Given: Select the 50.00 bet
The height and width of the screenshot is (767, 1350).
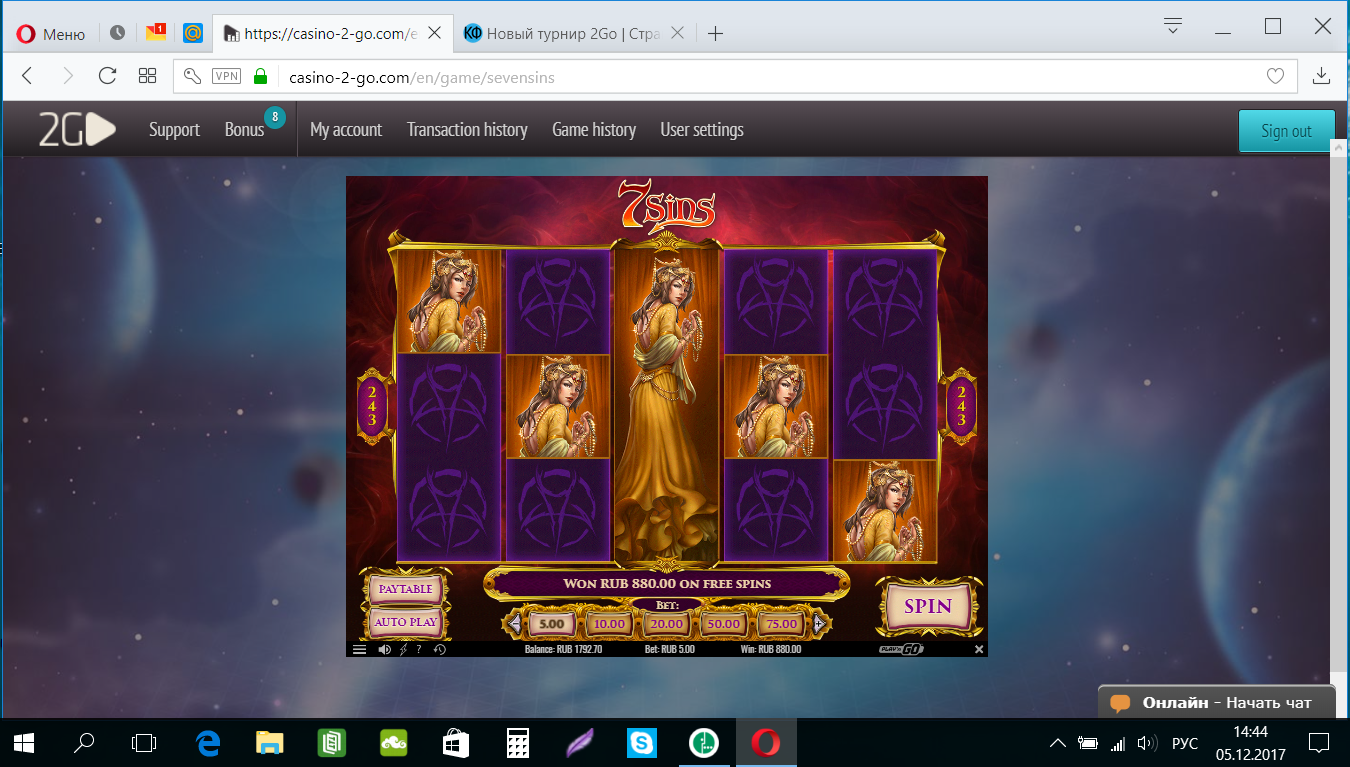Looking at the screenshot, I should pyautogui.click(x=724, y=624).
